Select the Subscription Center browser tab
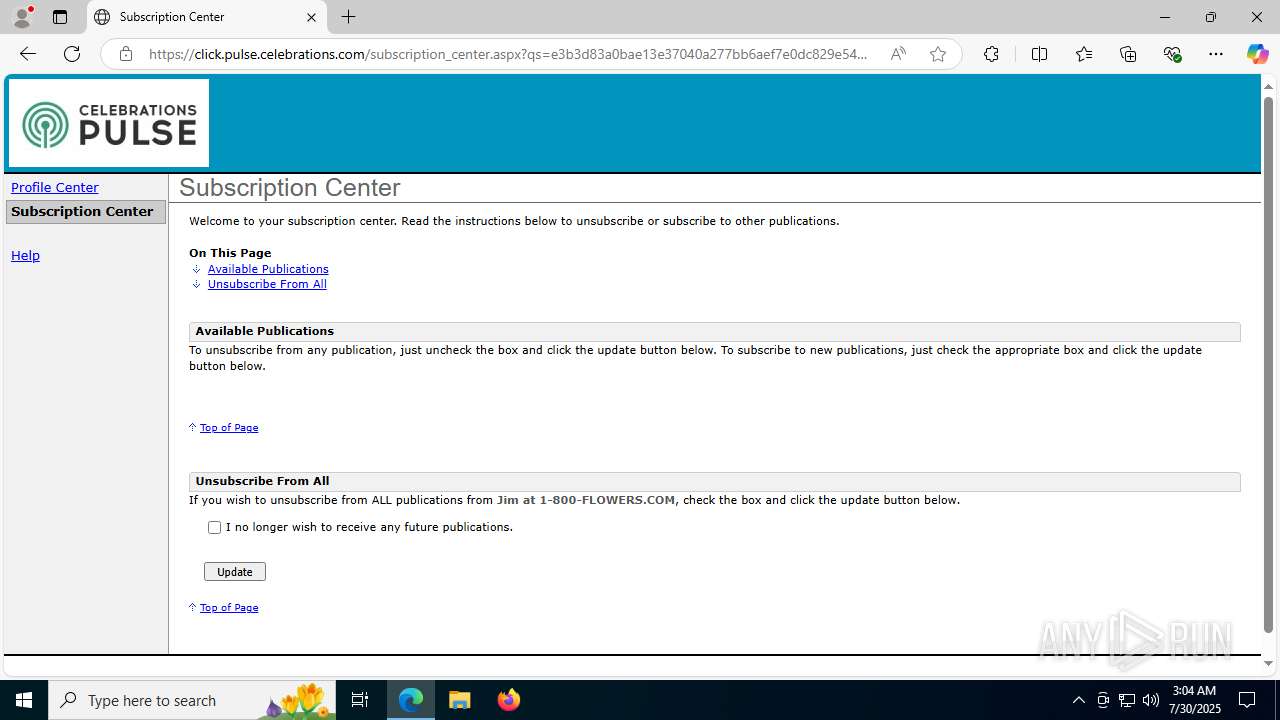This screenshot has width=1280, height=720. tap(206, 17)
